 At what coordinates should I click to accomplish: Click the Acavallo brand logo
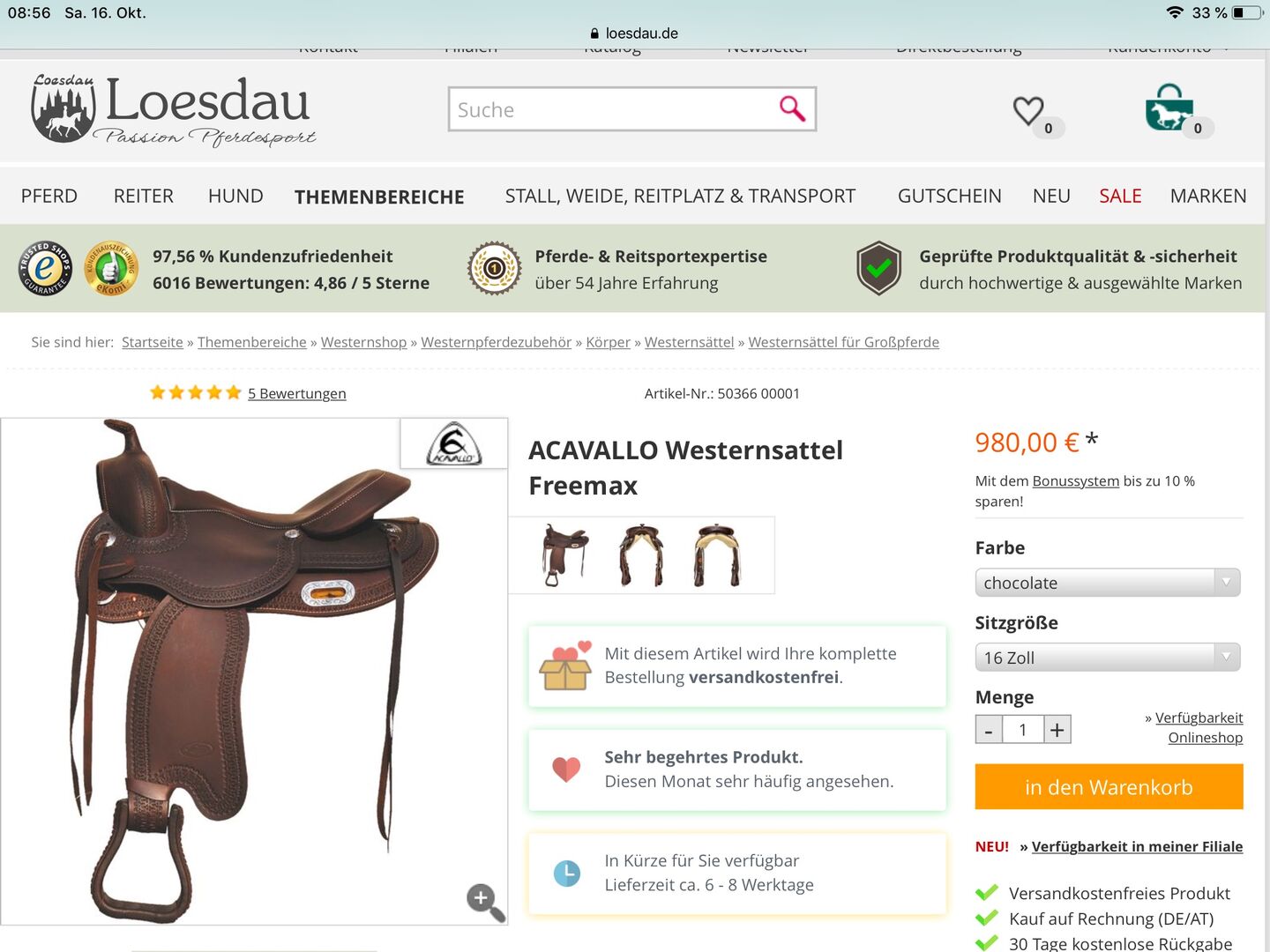(x=454, y=443)
